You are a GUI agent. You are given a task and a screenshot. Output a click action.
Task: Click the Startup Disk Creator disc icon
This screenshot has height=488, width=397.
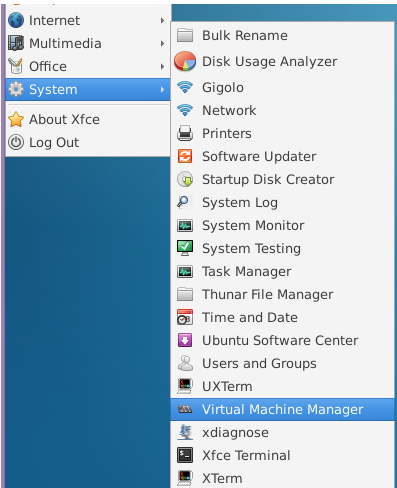click(185, 179)
